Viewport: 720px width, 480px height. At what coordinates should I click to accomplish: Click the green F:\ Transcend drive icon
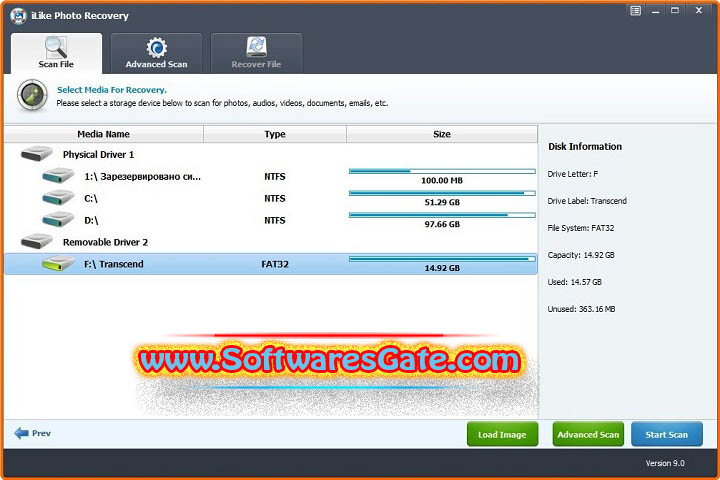pyautogui.click(x=58, y=263)
